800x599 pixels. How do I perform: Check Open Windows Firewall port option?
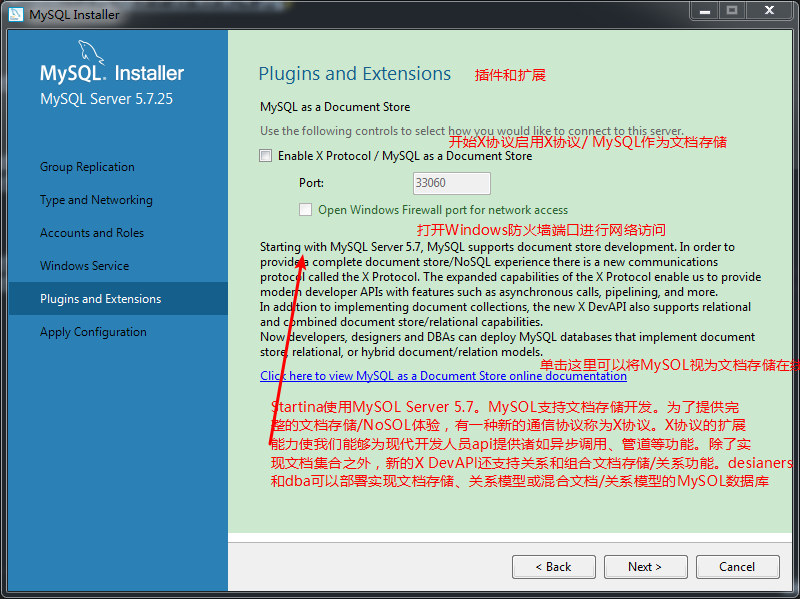(306, 210)
